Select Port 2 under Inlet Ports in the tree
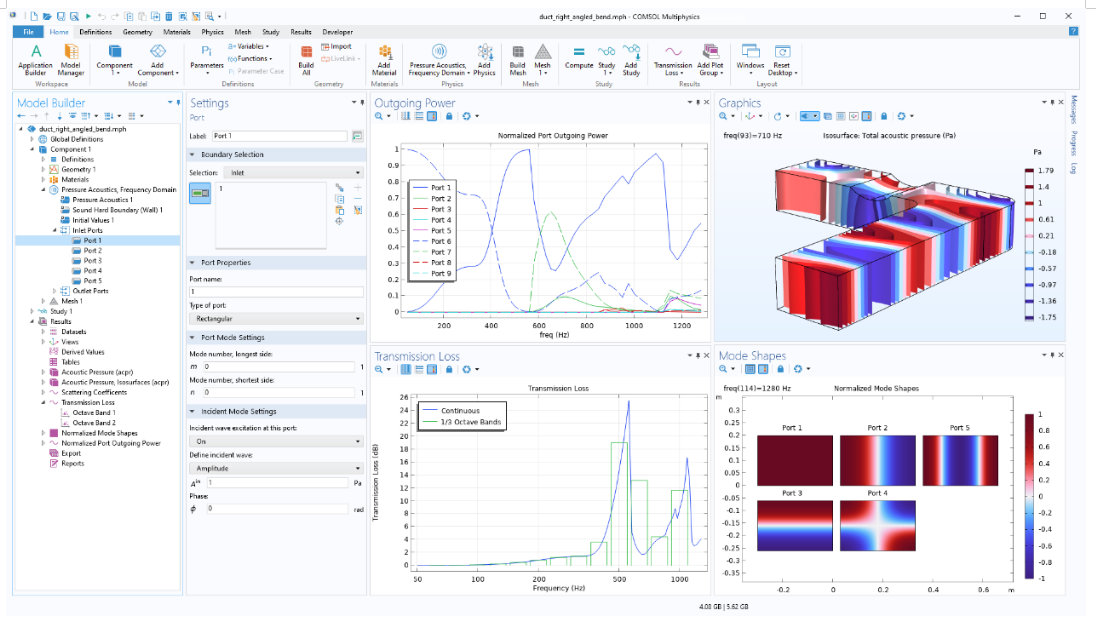The image size is (1096, 619). pyautogui.click(x=93, y=250)
